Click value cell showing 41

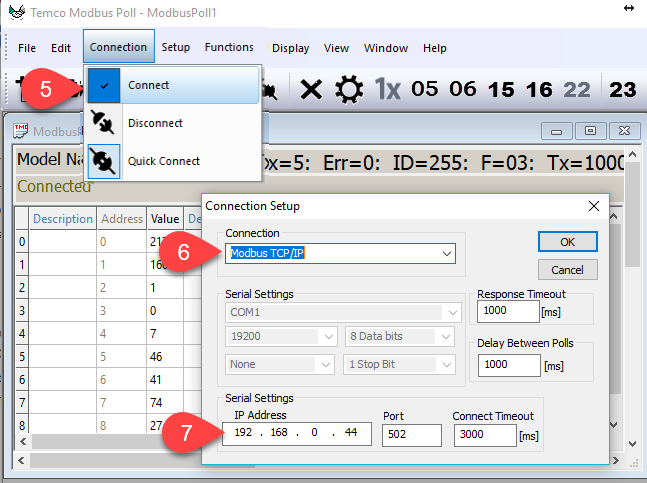point(165,379)
